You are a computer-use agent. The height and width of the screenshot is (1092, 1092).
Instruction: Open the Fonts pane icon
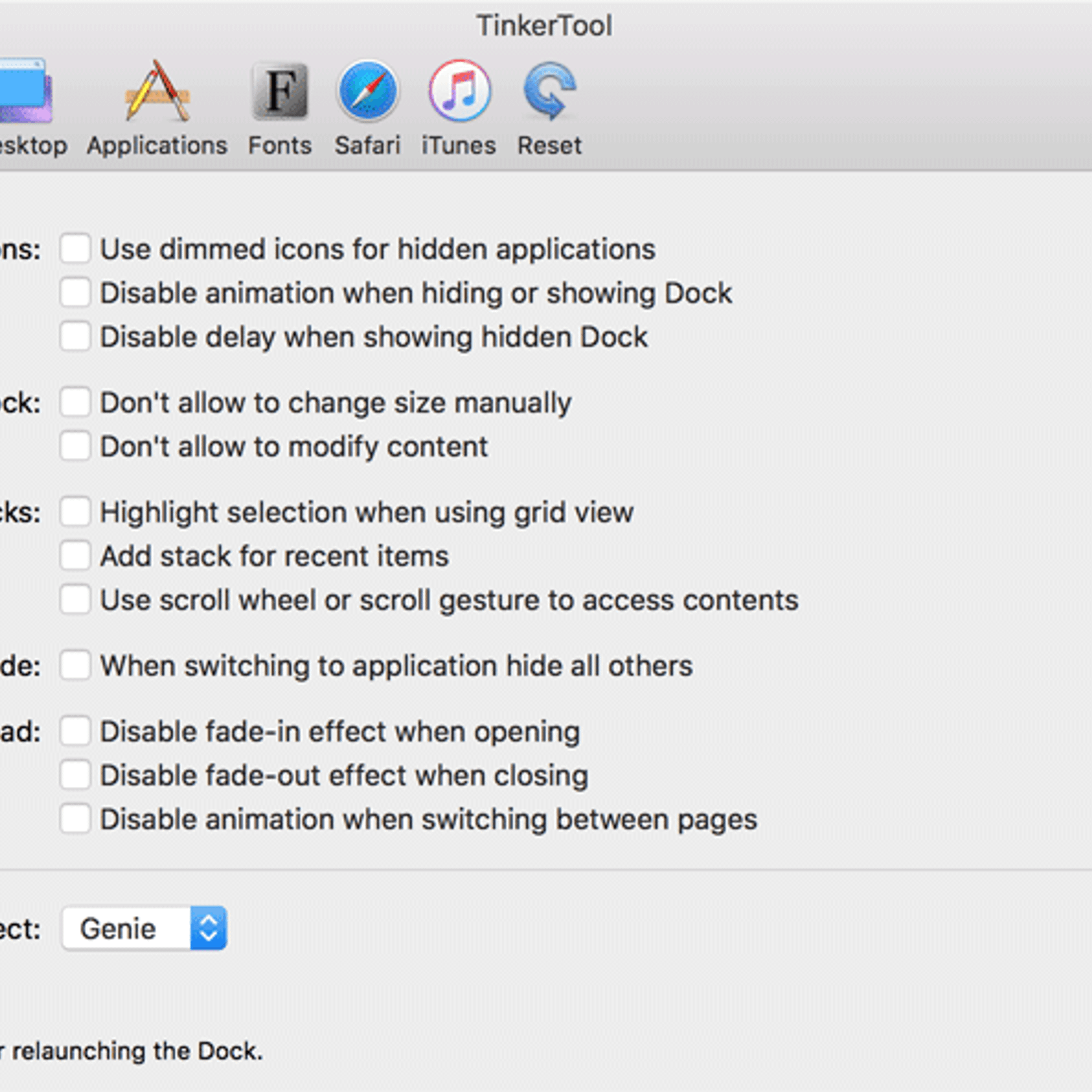[280, 91]
